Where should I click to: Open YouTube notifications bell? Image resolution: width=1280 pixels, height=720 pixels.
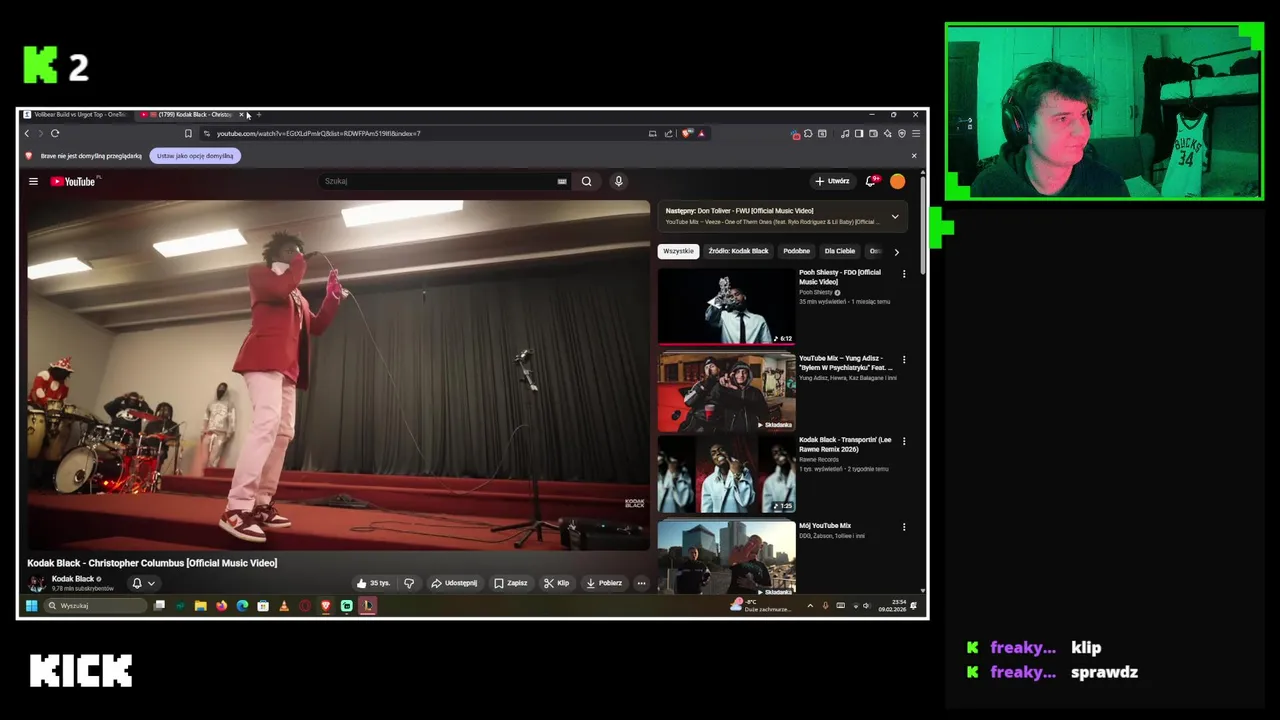tap(871, 181)
